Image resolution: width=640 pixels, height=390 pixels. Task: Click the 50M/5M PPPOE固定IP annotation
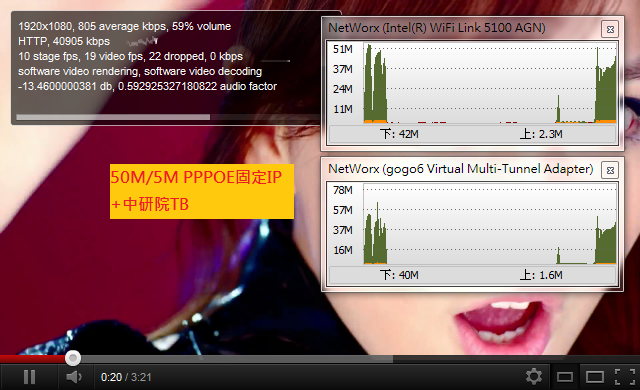pyautogui.click(x=196, y=177)
